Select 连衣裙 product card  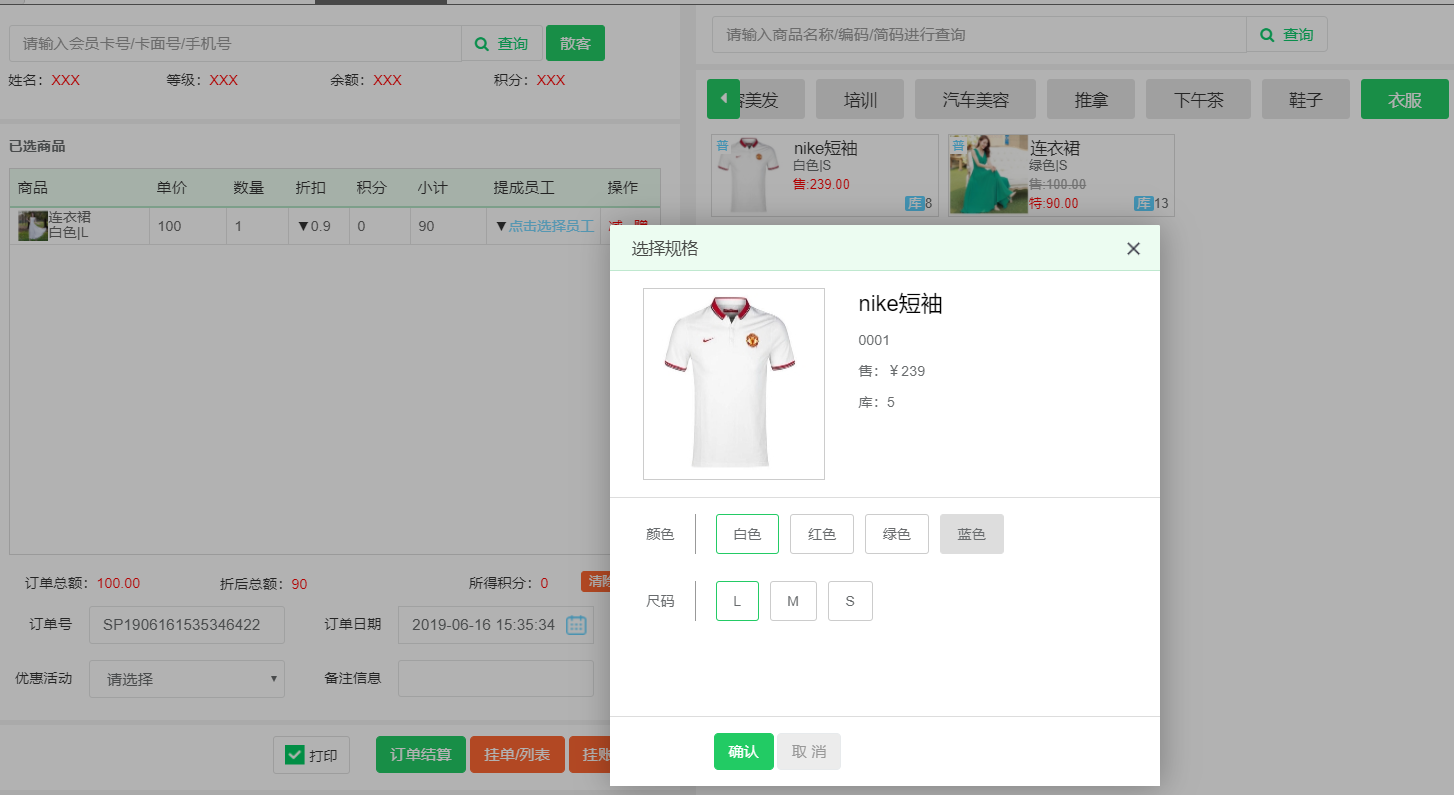[1061, 176]
